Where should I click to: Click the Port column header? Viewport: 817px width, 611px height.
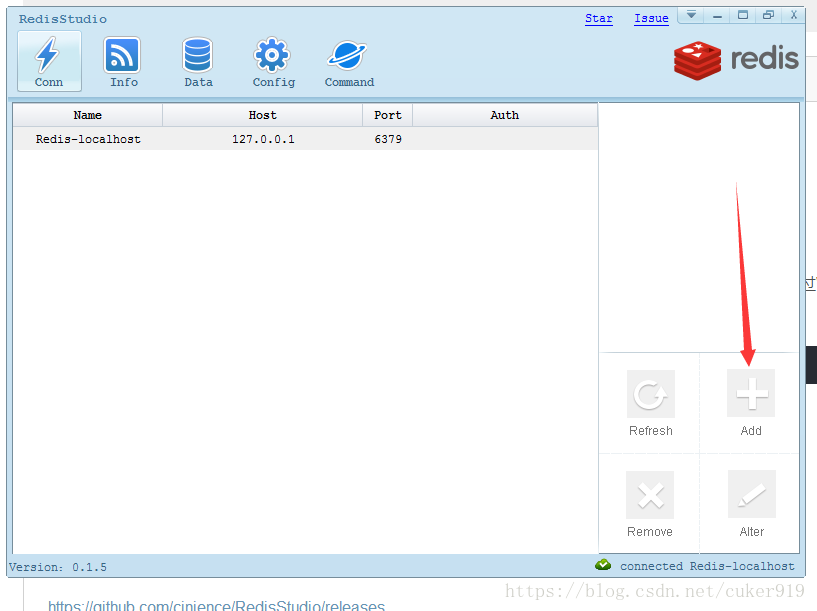click(388, 115)
